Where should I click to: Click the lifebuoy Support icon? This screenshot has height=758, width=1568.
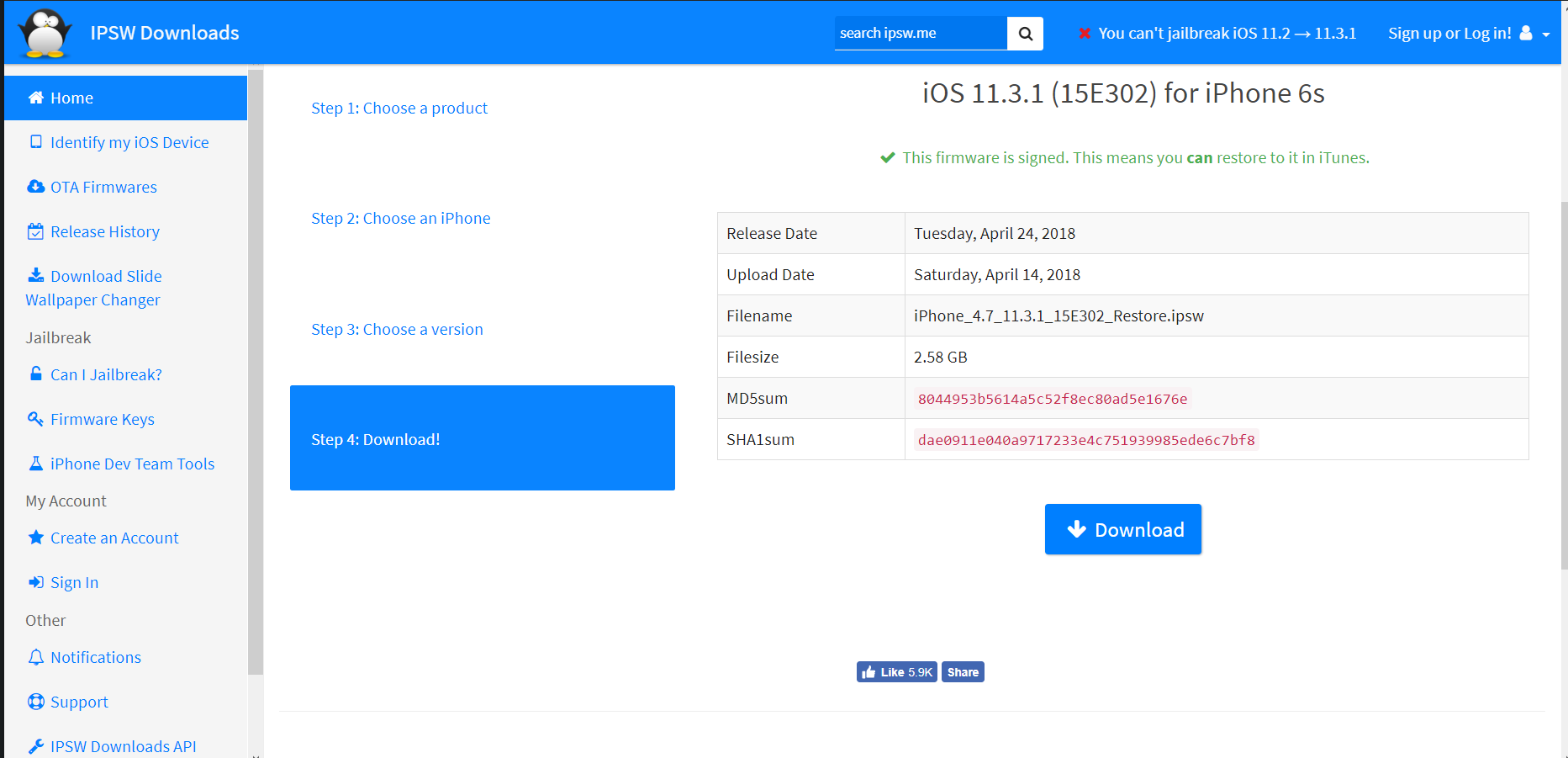[35, 702]
